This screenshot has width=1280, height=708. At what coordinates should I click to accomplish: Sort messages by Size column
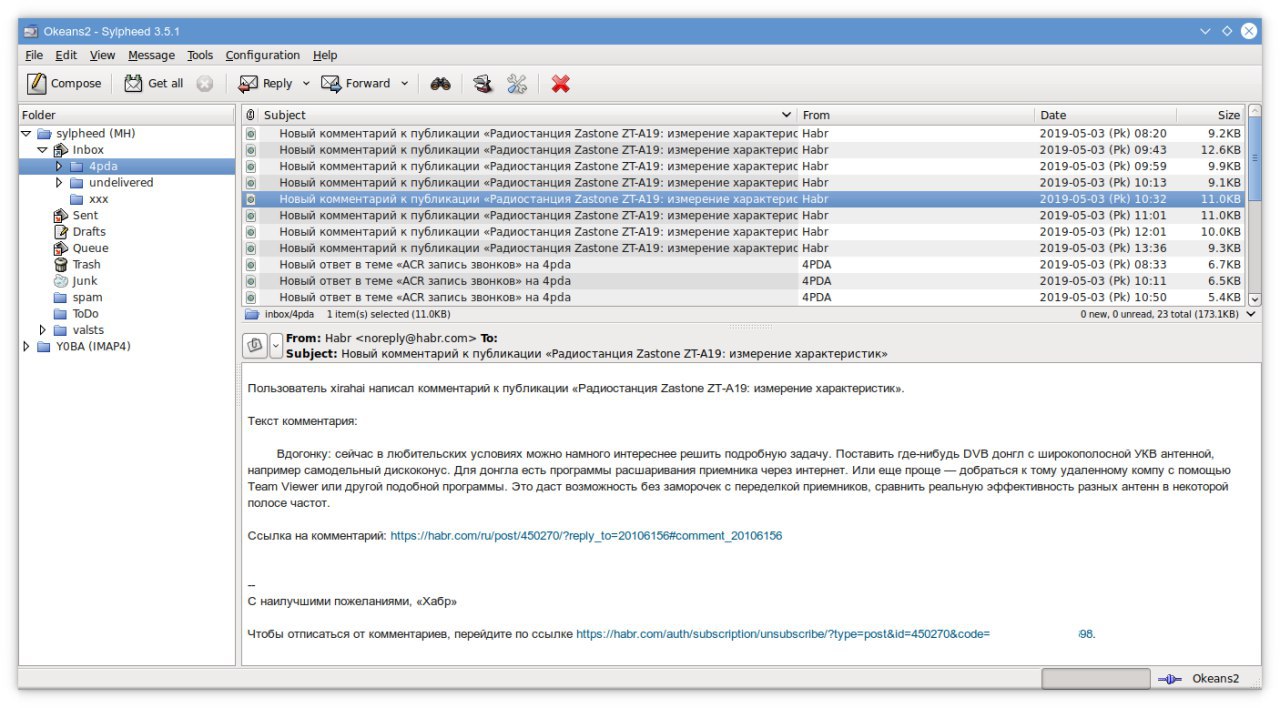1210,115
